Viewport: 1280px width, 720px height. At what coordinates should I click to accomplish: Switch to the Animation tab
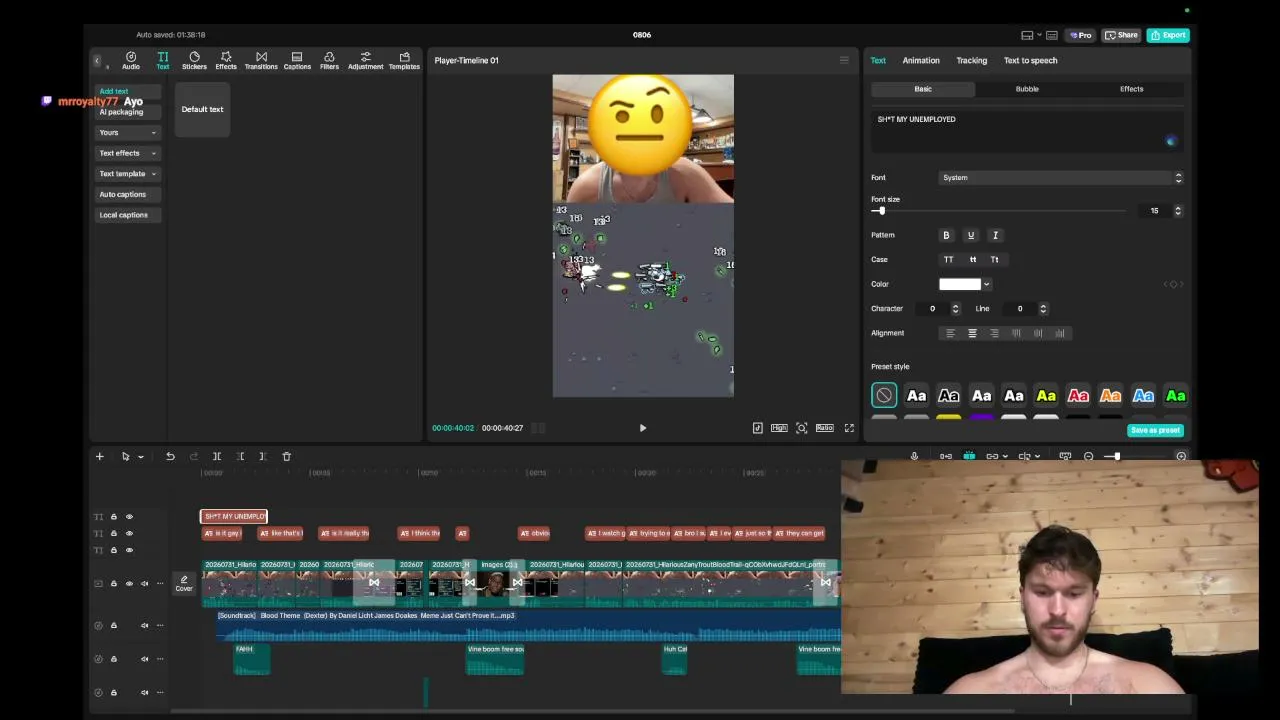(x=921, y=60)
